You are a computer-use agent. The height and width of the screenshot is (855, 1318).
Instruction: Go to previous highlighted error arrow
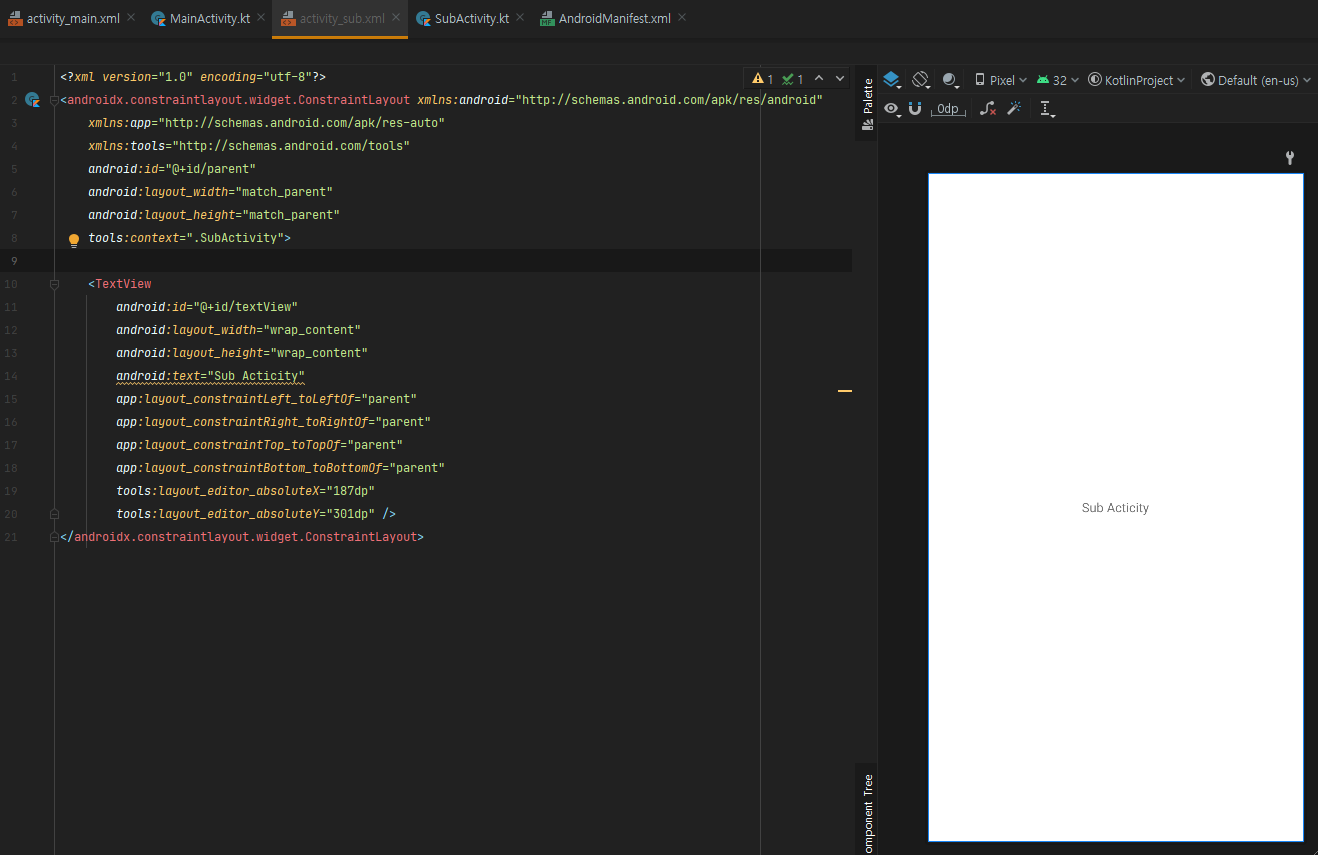click(x=819, y=78)
